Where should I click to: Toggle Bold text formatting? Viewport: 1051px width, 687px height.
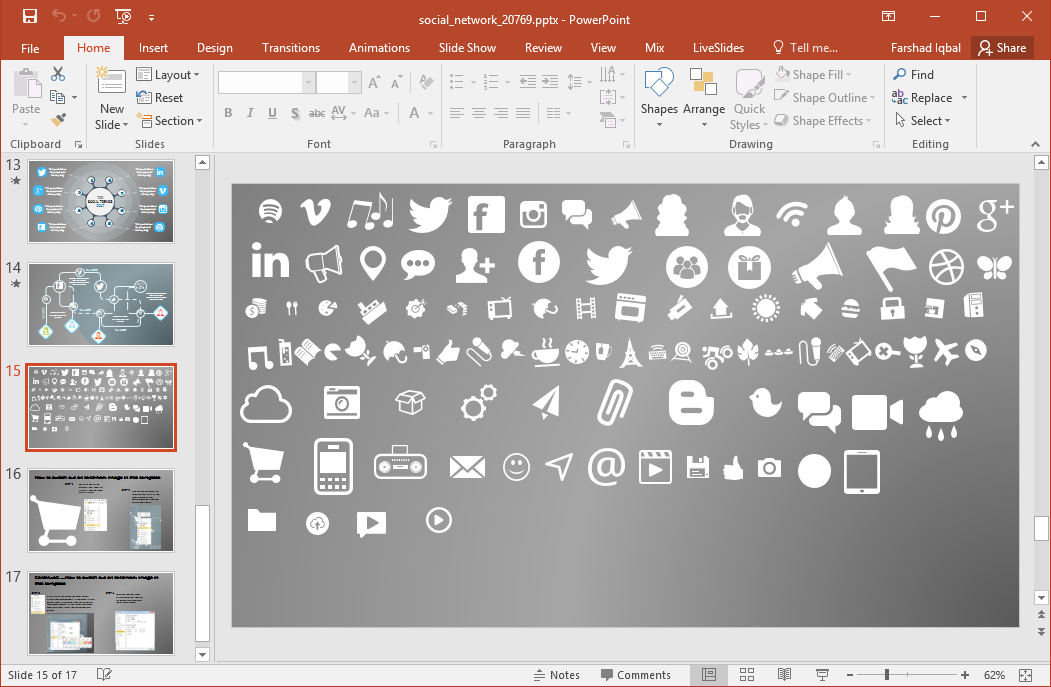[228, 113]
